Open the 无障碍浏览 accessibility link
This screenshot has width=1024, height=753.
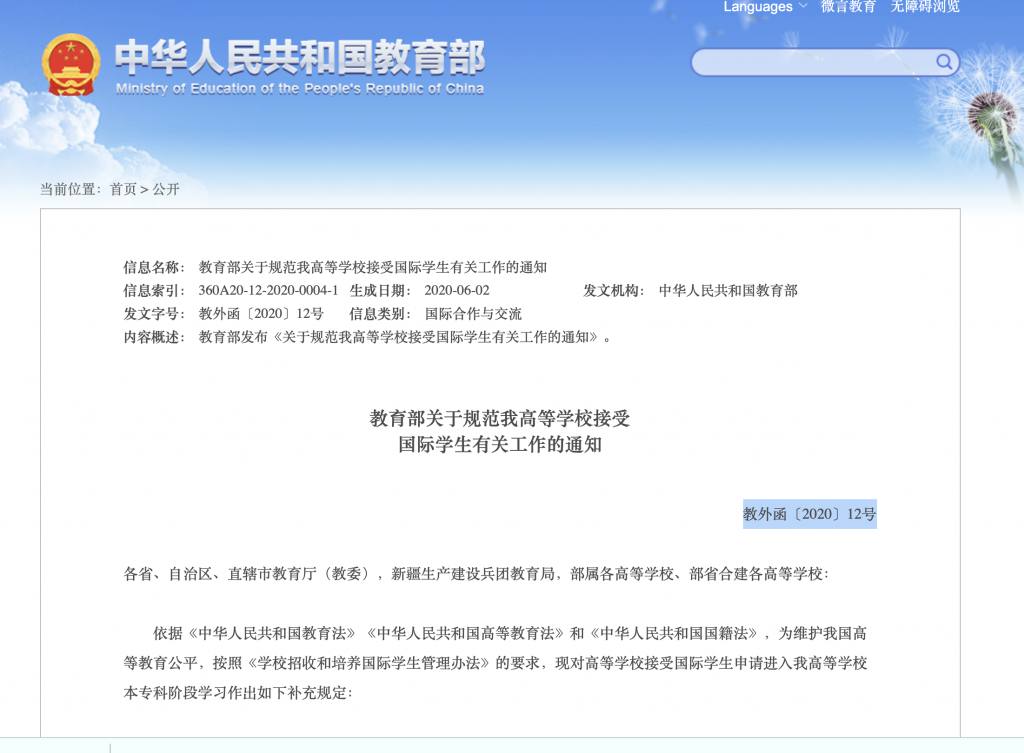point(925,7)
